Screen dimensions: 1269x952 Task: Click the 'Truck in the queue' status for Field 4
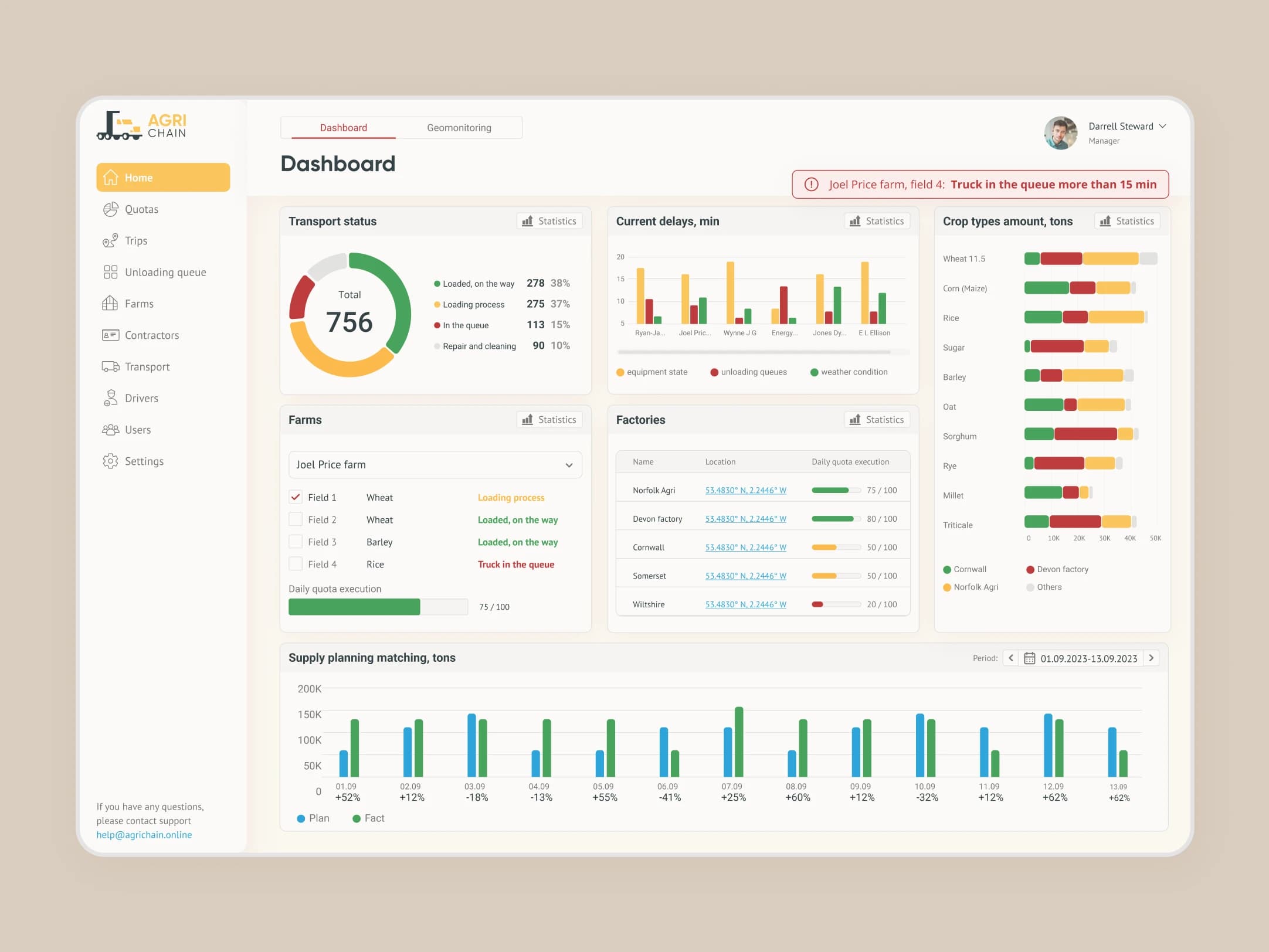(516, 565)
